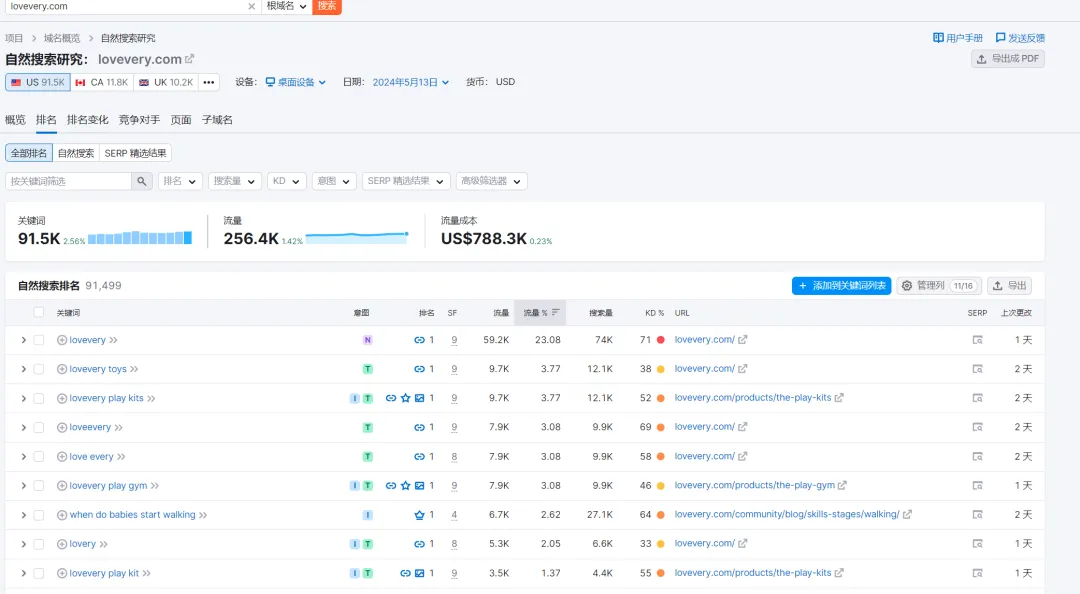This screenshot has height=594, width=1080.
Task: Open SERP snapshot for lovevery toys row
Action: 977,369
